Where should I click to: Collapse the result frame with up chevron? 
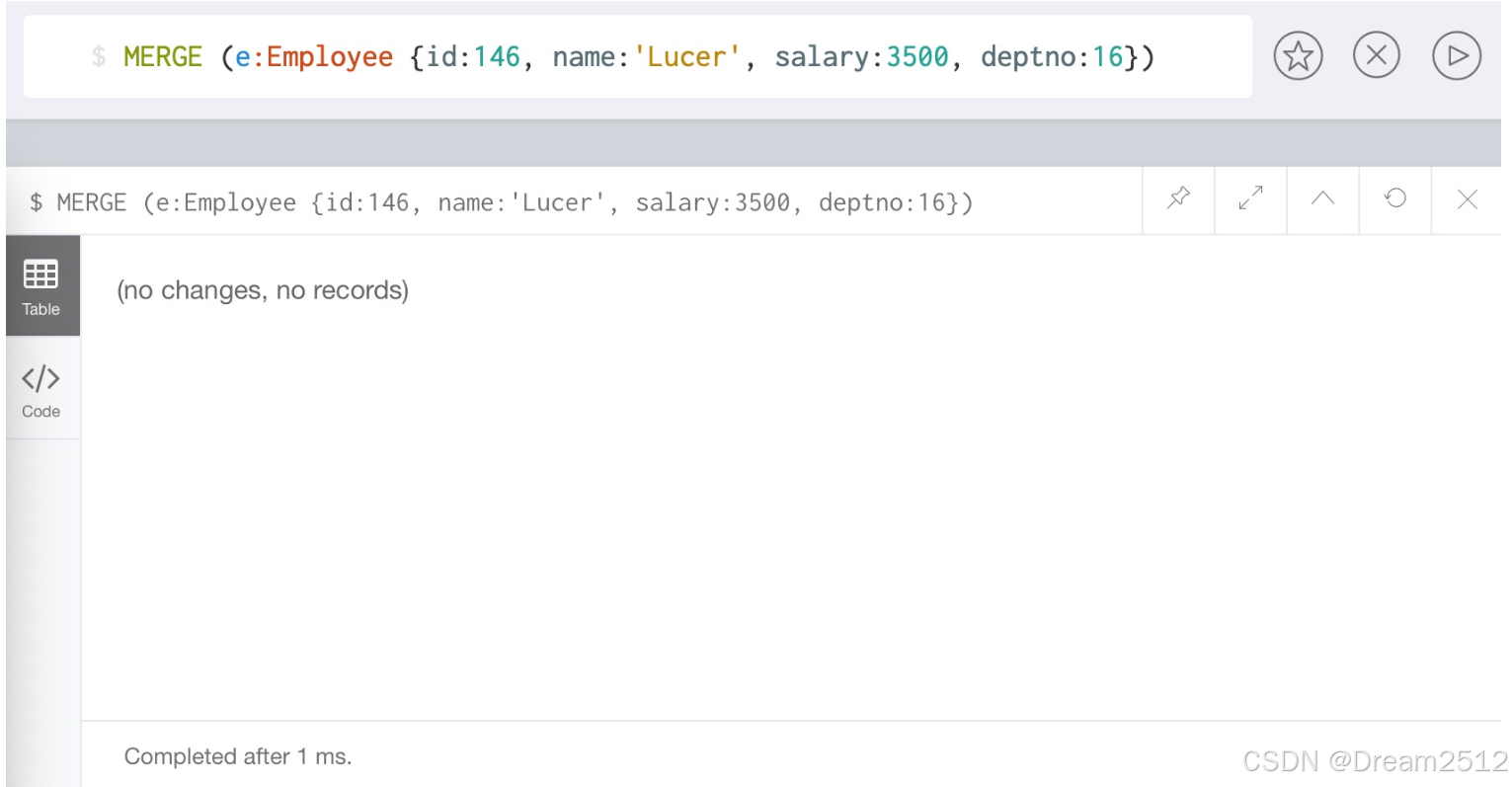coord(1322,199)
